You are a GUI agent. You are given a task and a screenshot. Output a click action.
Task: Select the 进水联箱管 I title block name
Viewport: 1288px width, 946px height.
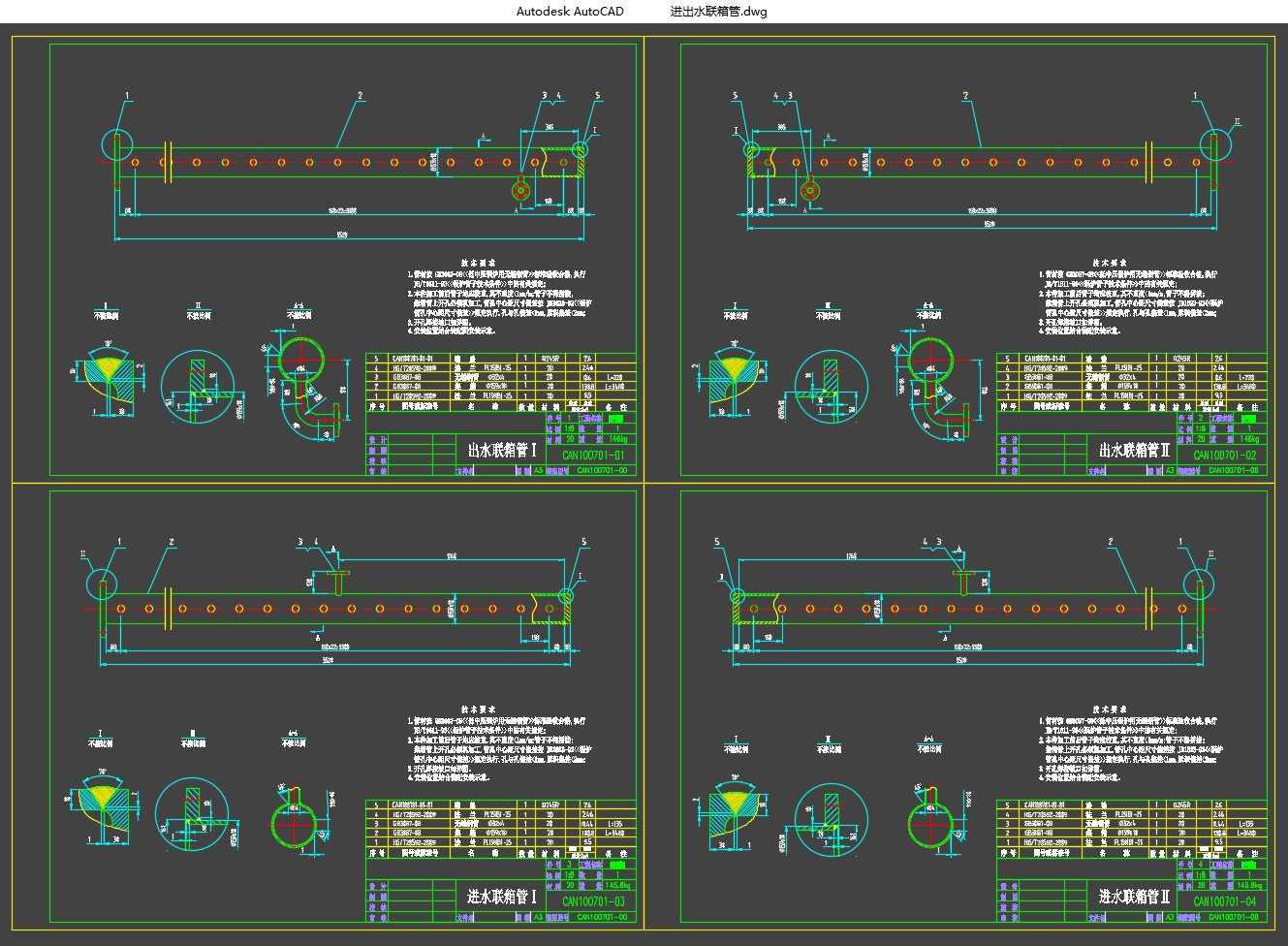[501, 897]
